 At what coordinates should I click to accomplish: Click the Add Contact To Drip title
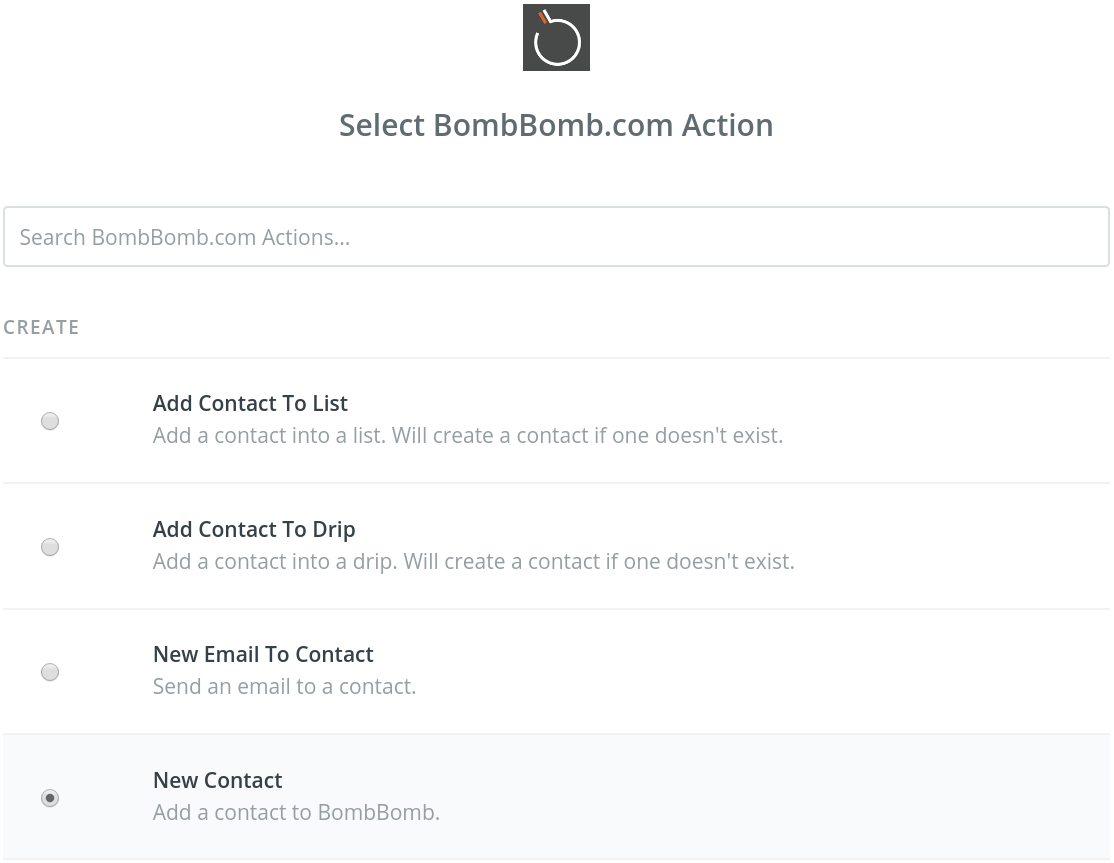[254, 529]
